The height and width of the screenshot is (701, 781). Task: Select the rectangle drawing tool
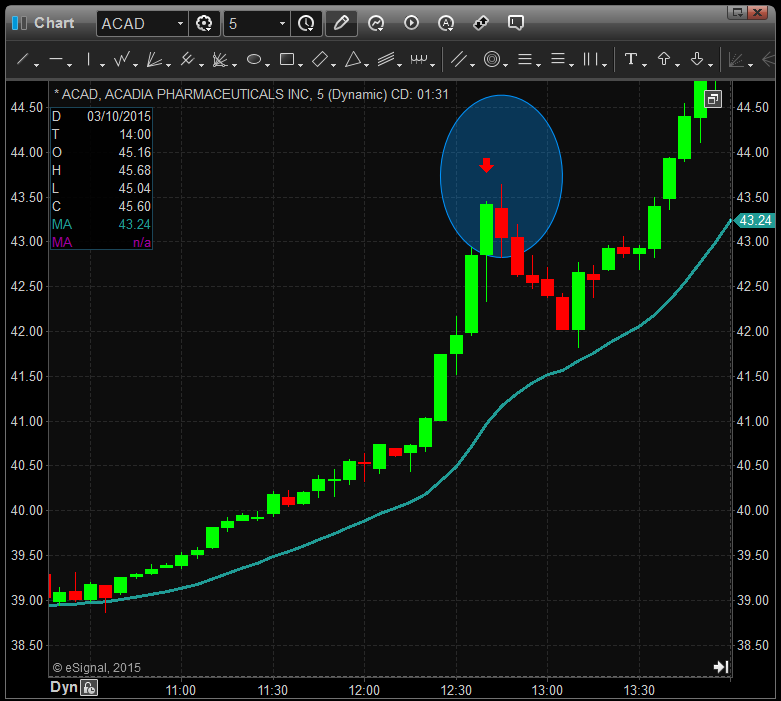[287, 60]
